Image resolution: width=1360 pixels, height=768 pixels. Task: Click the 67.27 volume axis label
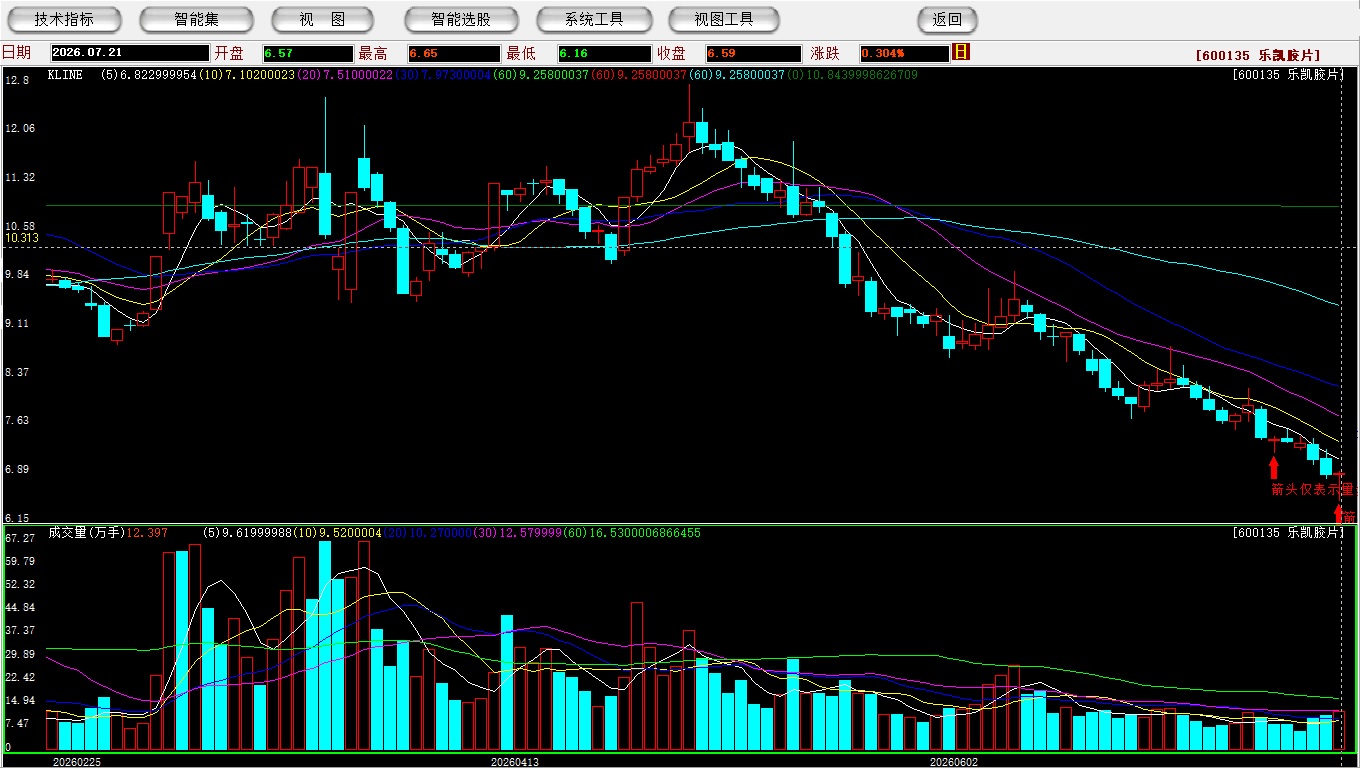point(21,538)
